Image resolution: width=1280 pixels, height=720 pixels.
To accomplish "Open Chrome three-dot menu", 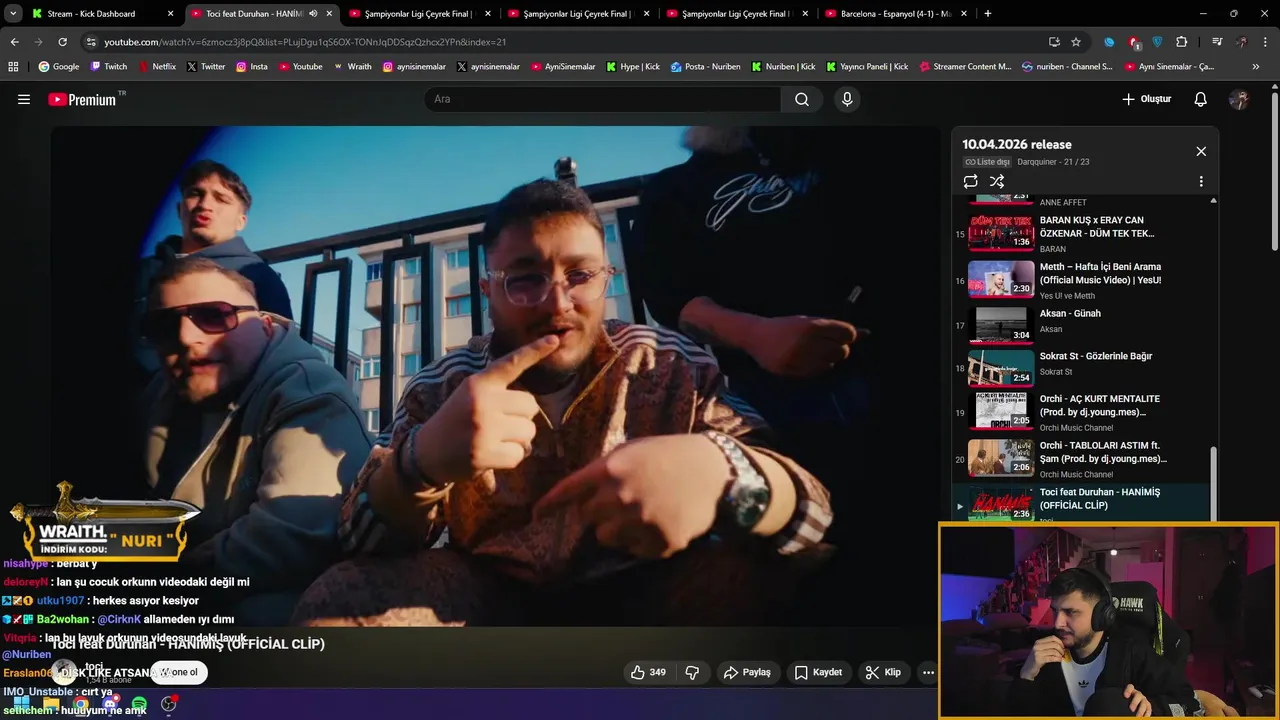I will click(1266, 42).
